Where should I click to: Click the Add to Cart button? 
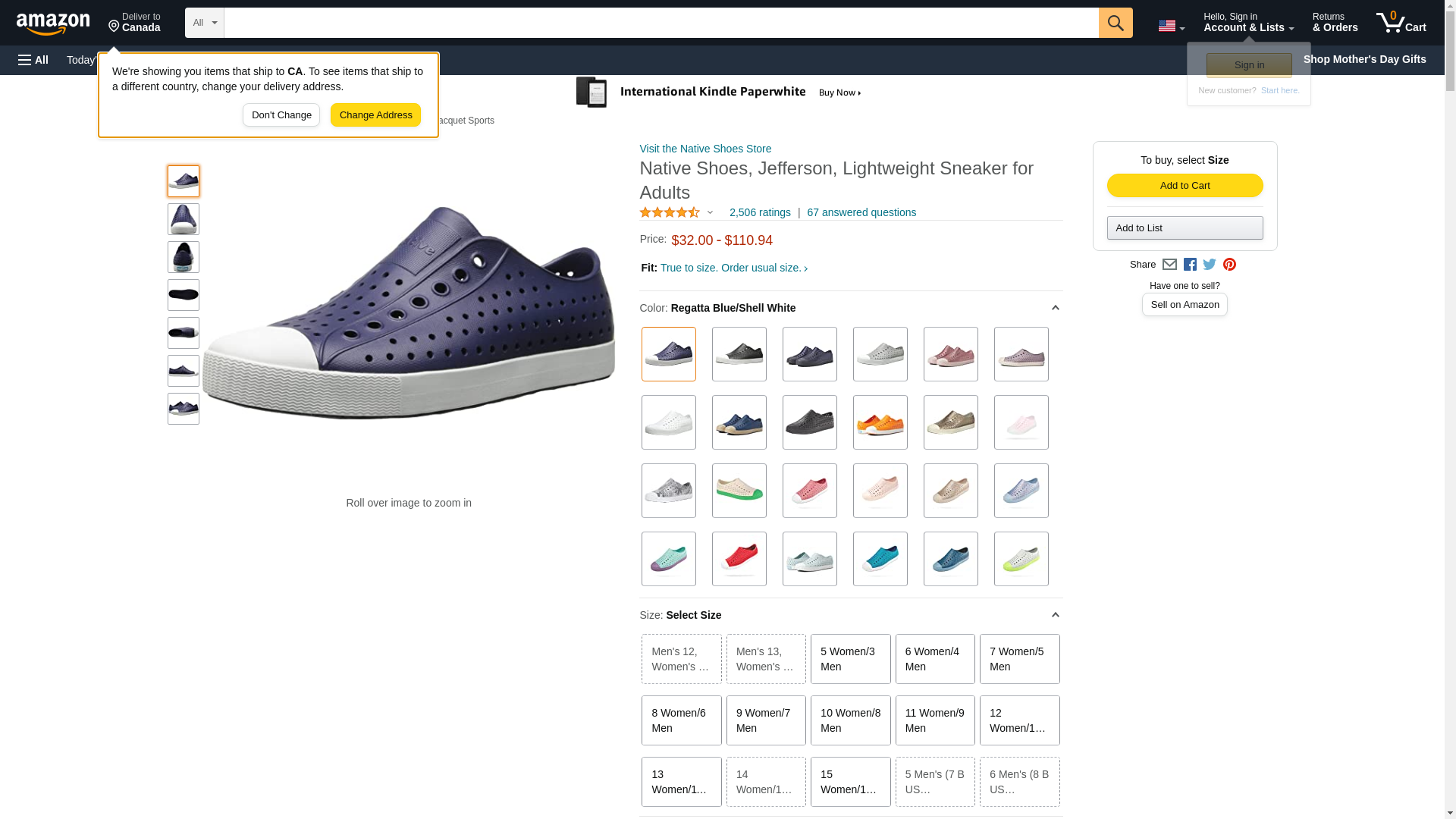point(1185,186)
